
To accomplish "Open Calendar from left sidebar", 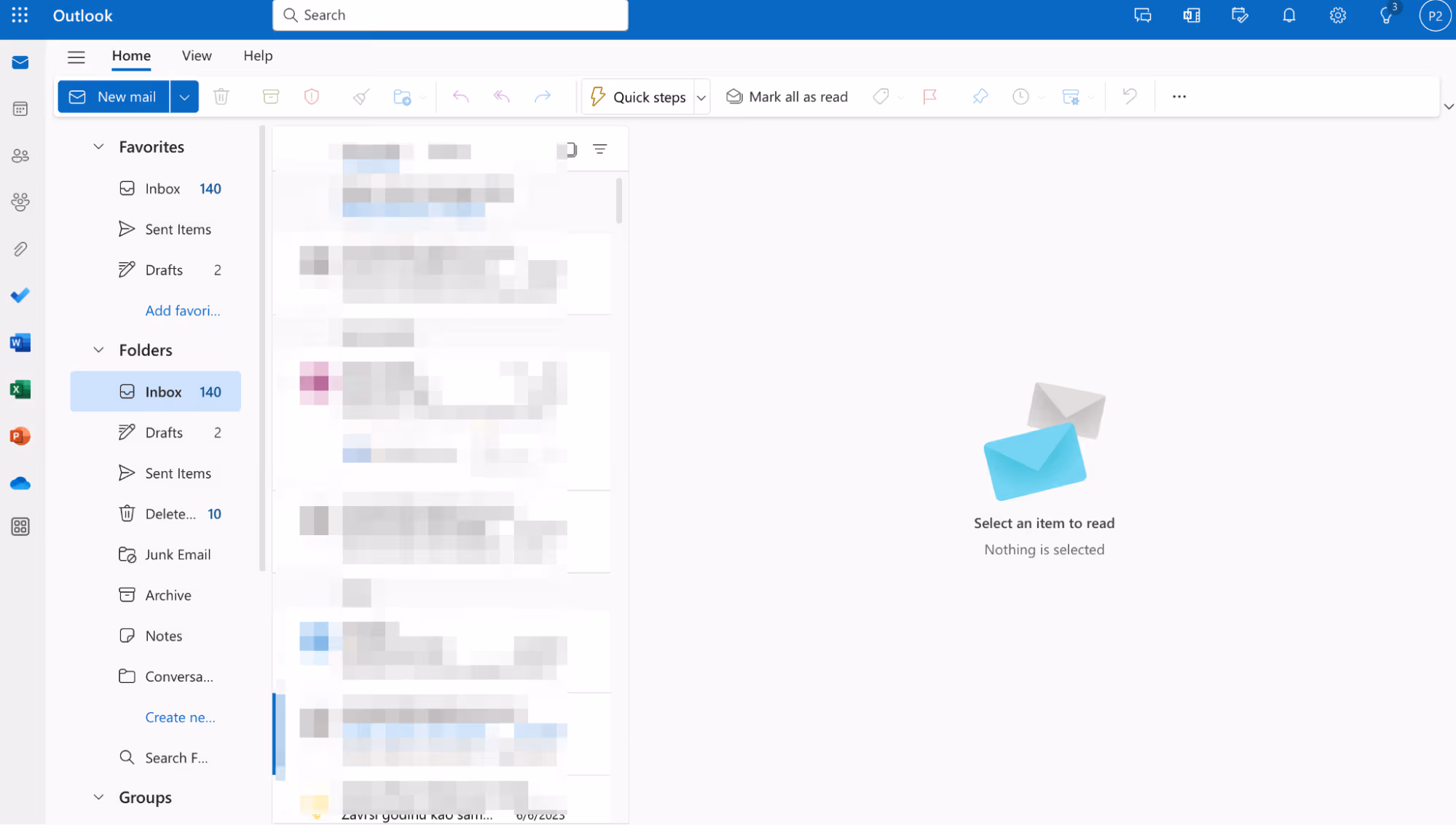I will [x=20, y=109].
